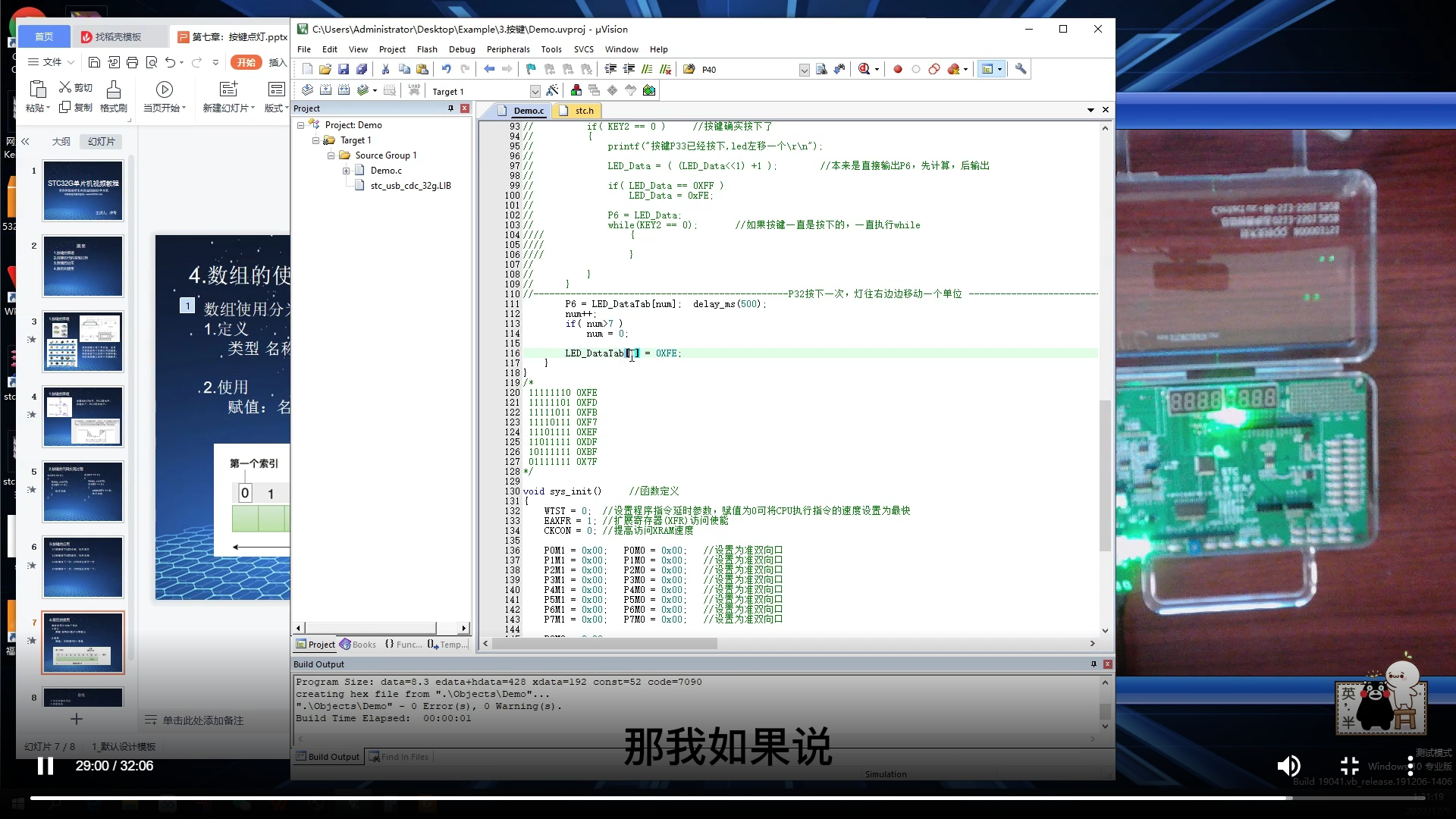Open Pack Installer icon on build toolbar
This screenshot has width=1456, height=819.
click(649, 90)
